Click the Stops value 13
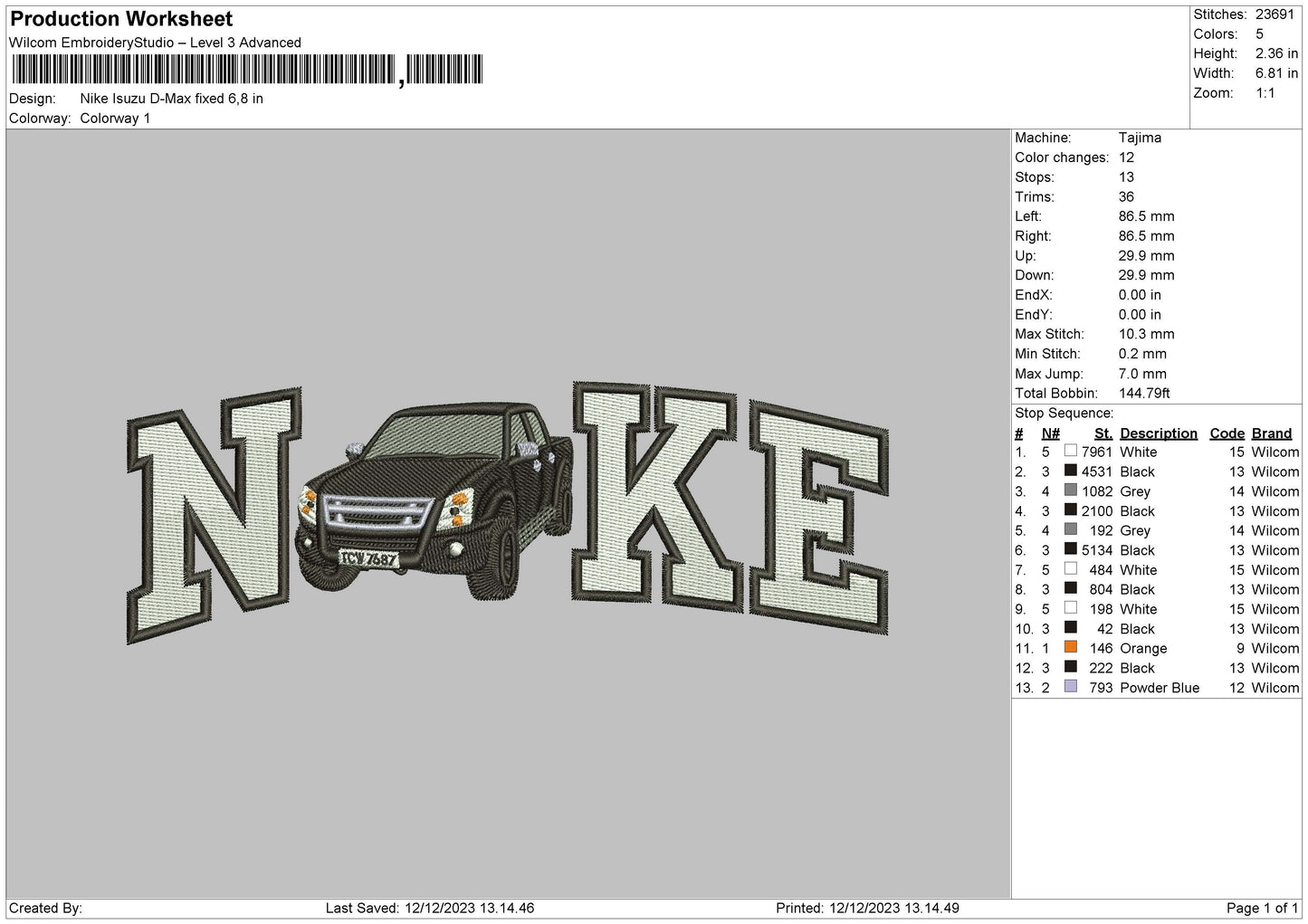Viewport: 1308px width, 924px height. pos(1126,177)
